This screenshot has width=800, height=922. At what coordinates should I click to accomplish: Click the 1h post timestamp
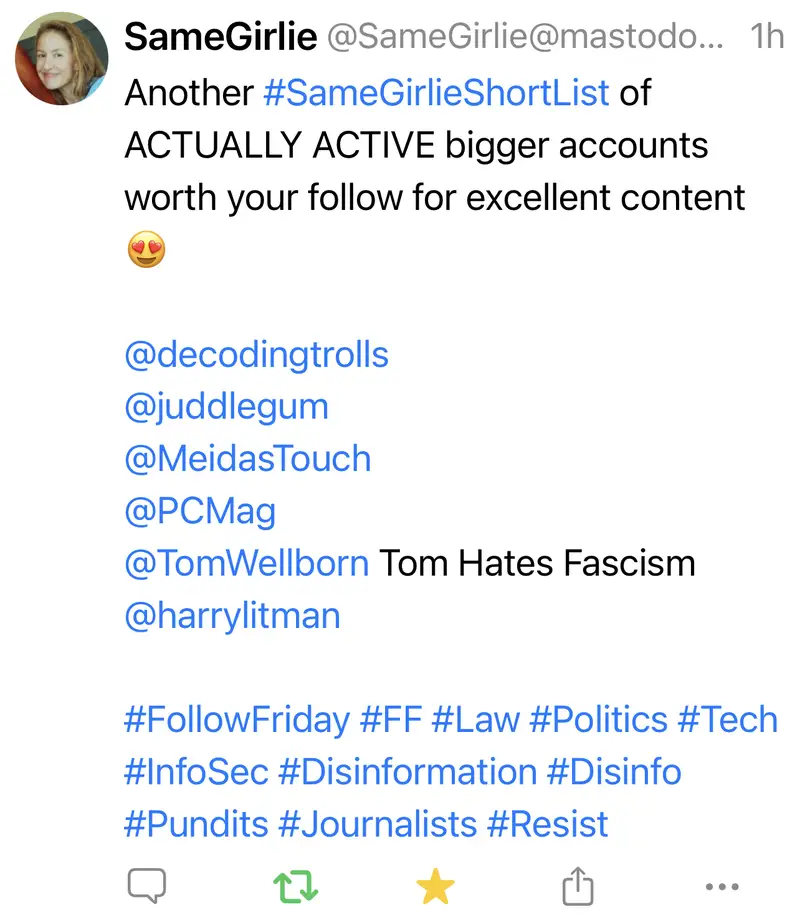click(x=767, y=38)
